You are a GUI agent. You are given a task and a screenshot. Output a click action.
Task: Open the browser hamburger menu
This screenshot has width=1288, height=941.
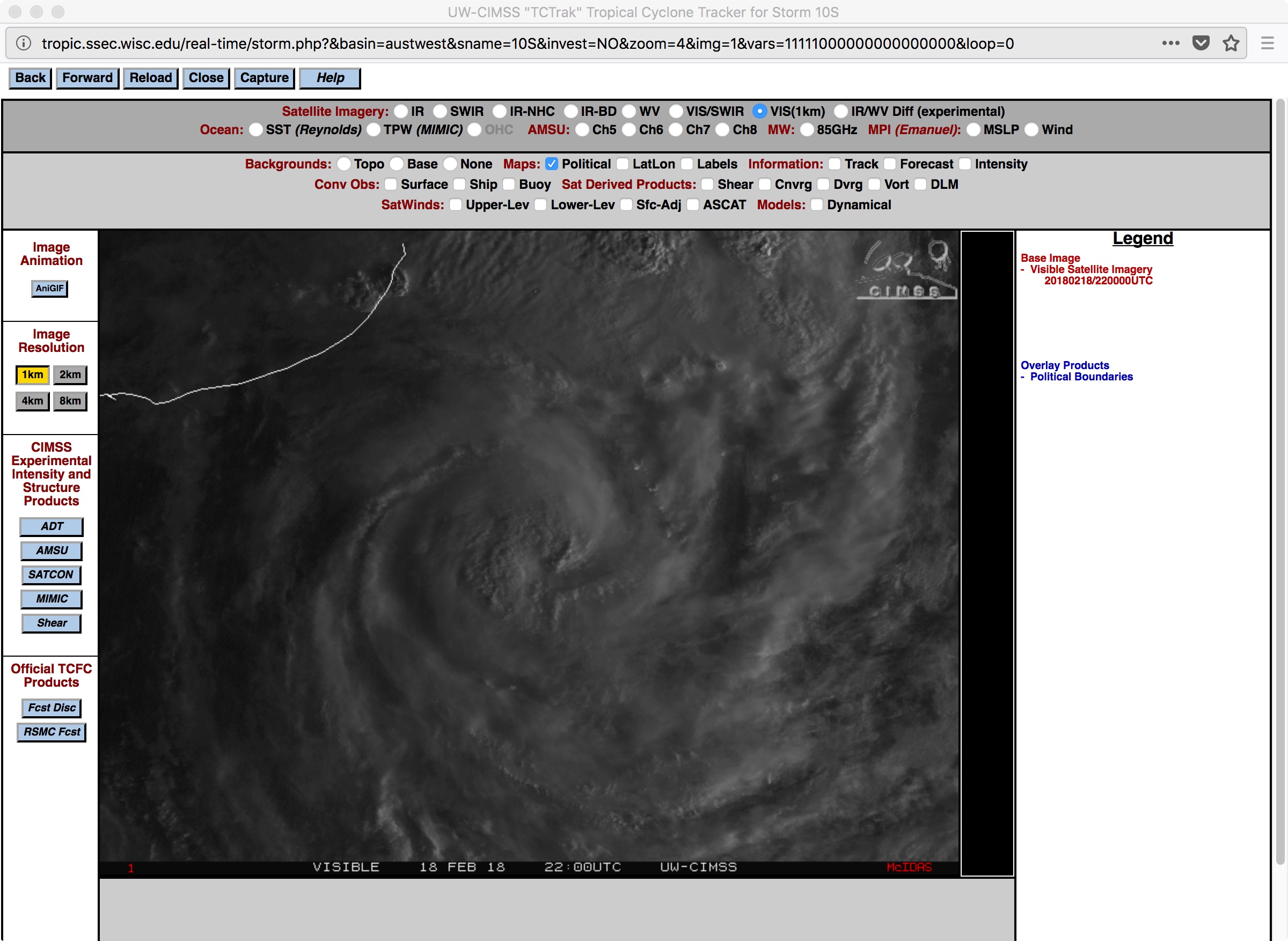tap(1267, 43)
